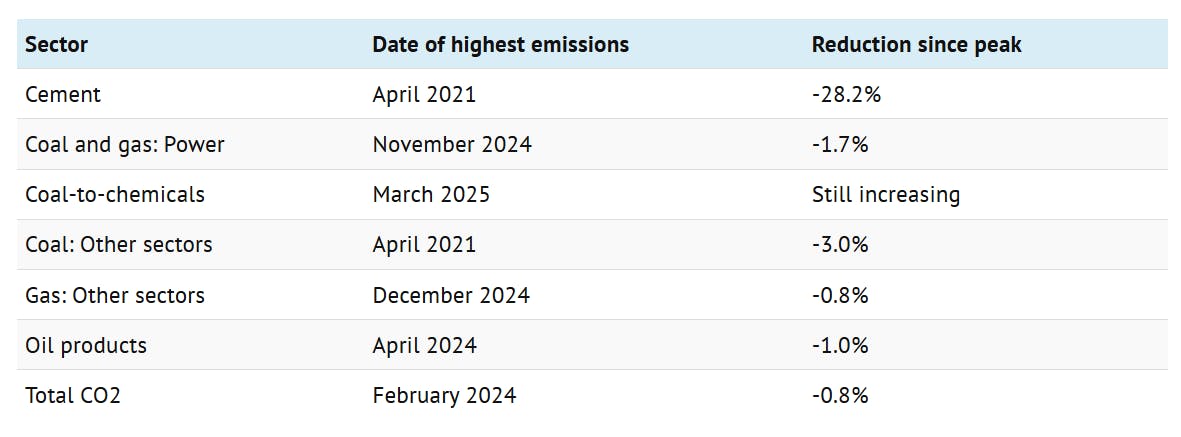Image resolution: width=1181 pixels, height=437 pixels.
Task: Click the March 2025 date cell
Action: 431,194
